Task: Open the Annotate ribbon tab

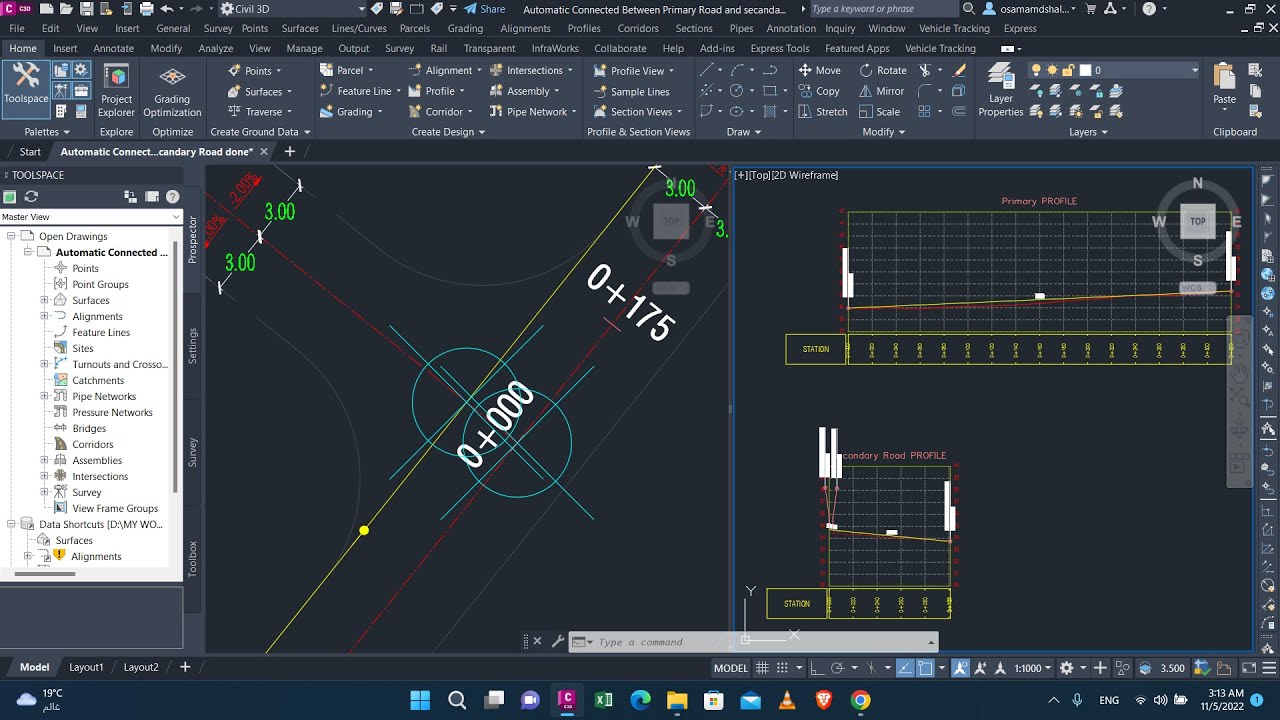Action: click(x=113, y=48)
